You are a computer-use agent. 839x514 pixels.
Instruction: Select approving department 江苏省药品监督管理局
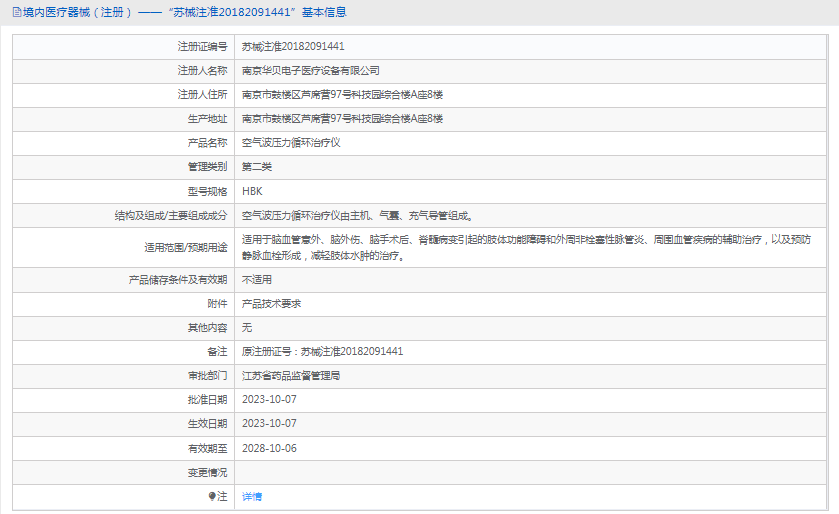(291, 375)
